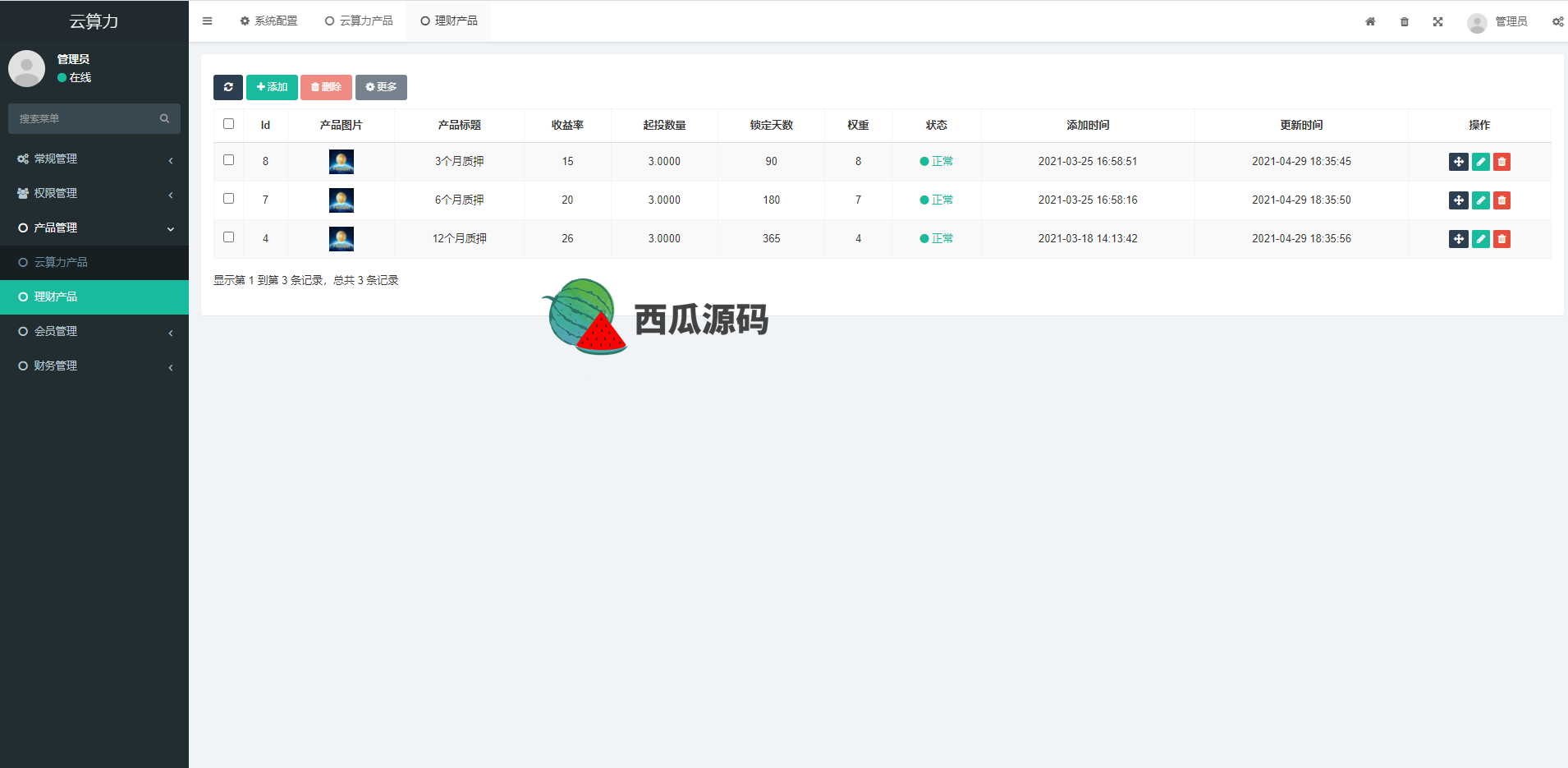This screenshot has height=768, width=1568.
Task: Click the 2021-03-18 14:13:42 add time cell
Action: (x=1088, y=239)
